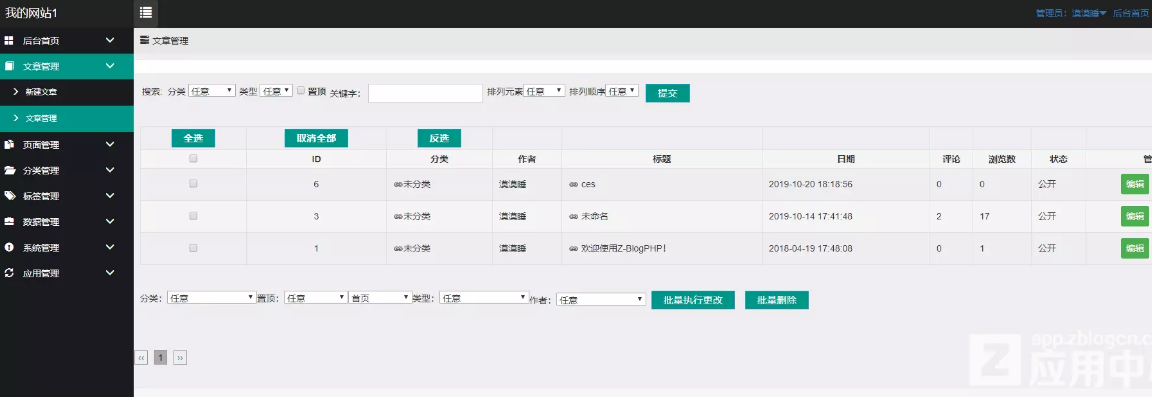Expand the 标签管理 sidebar chevron

click(x=109, y=196)
